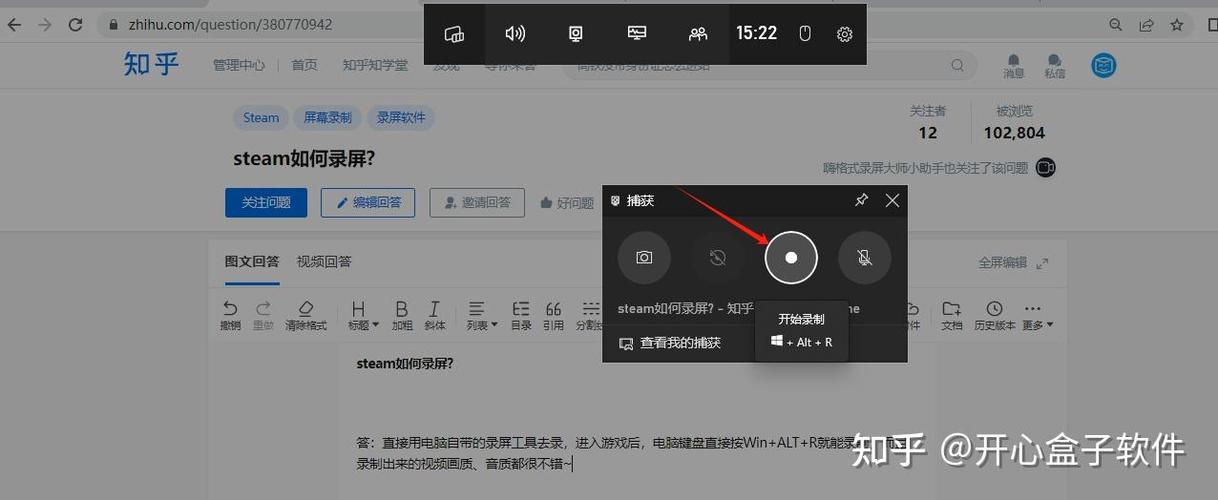Screen dimensions: 1218x500
Task: Click the 邀请回答 button
Action: click(477, 202)
